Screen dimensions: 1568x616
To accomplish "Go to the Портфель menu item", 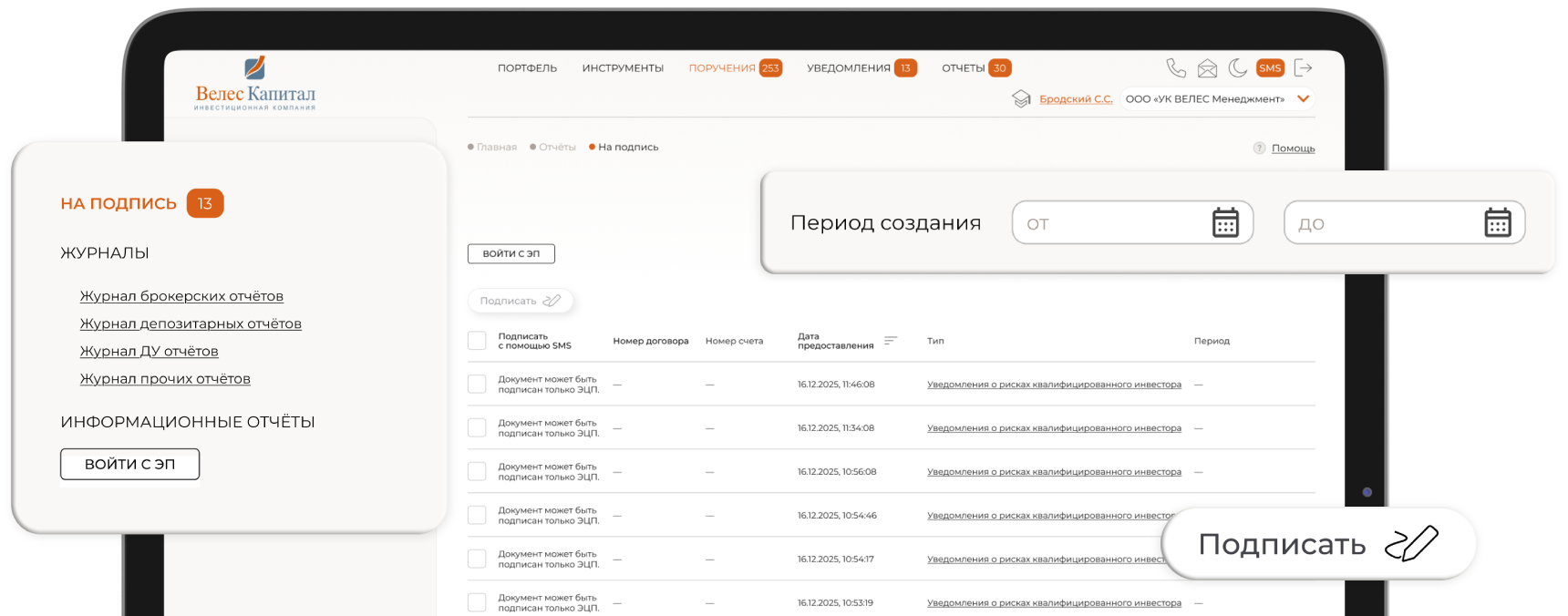I will (x=527, y=68).
